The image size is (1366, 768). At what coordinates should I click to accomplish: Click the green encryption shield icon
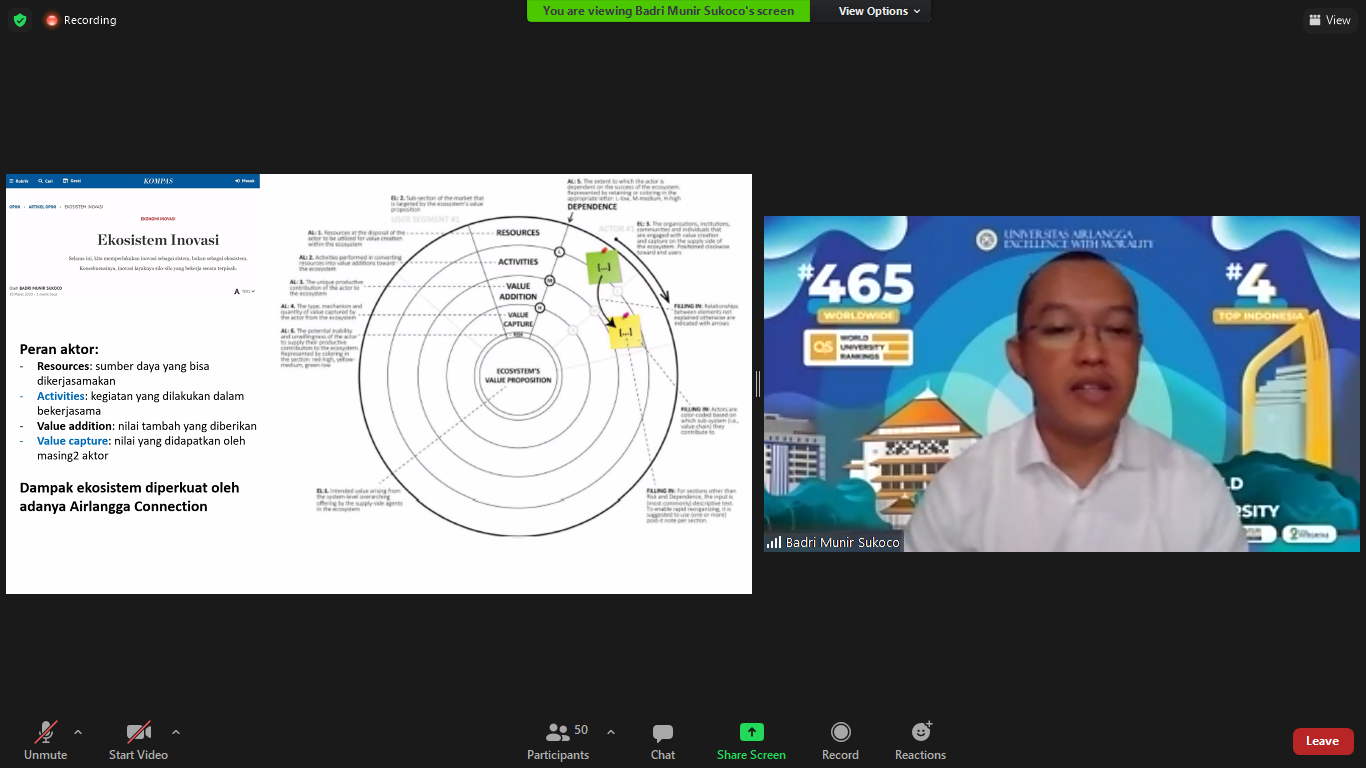(x=20, y=20)
